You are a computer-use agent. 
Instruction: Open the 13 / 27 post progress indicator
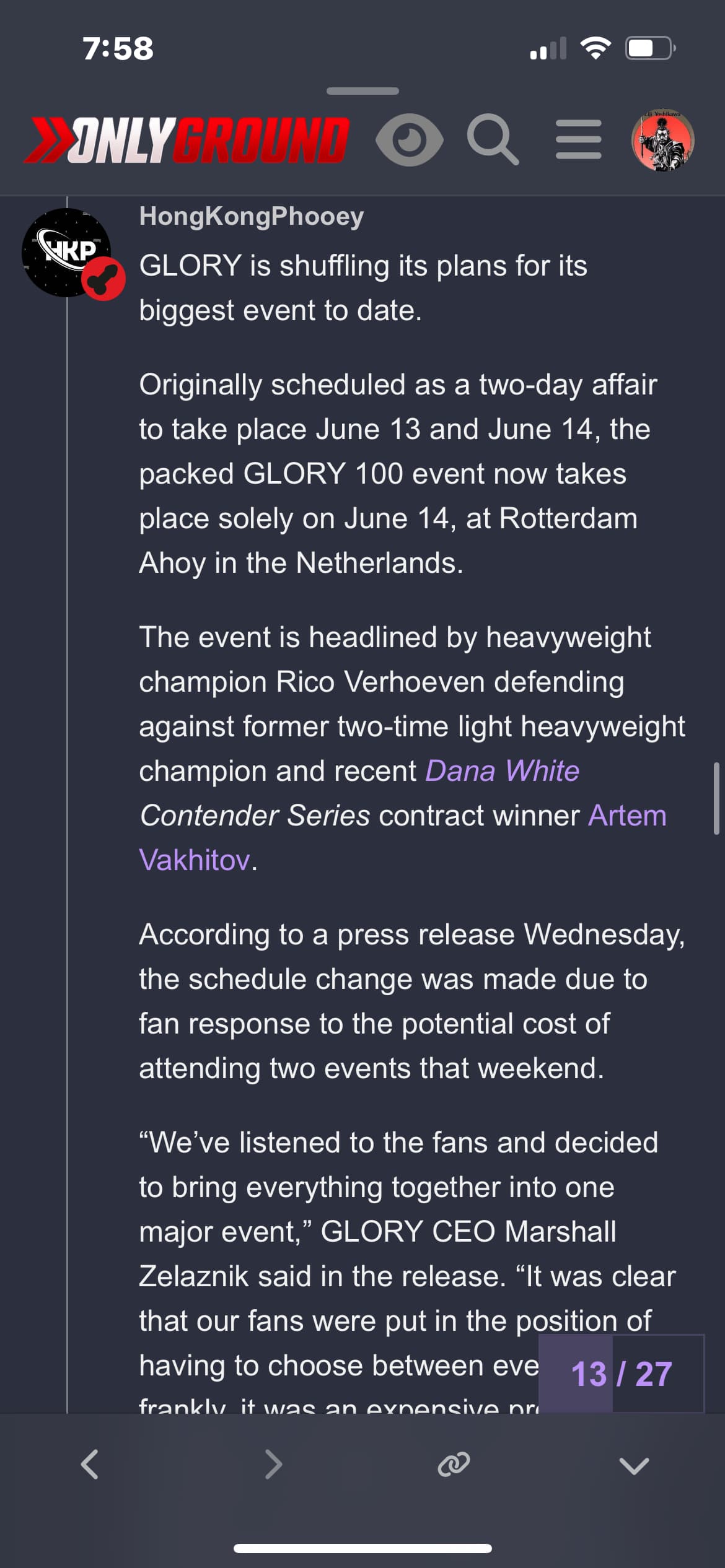point(622,1374)
